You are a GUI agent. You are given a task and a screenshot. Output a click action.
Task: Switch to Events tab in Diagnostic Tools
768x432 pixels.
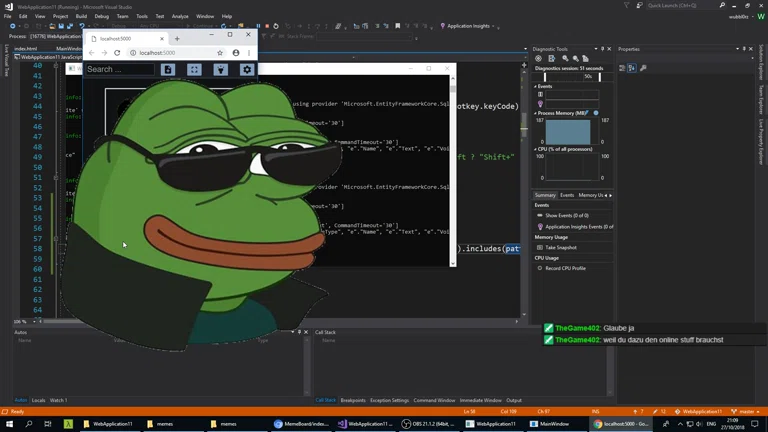click(567, 195)
